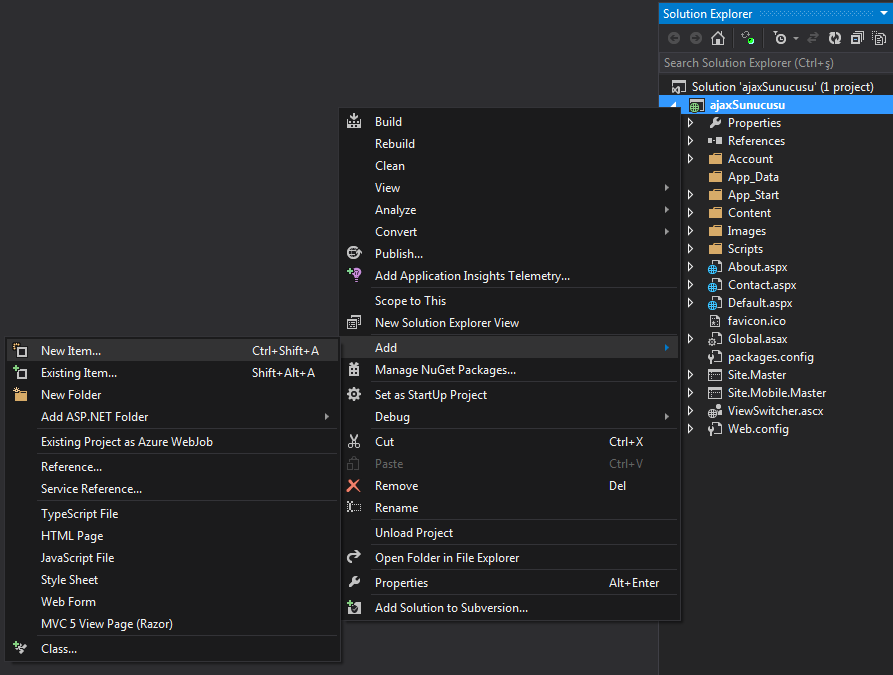Click the Pending Changes Filter clock icon
Viewport: 893px width, 675px height.
click(x=780, y=38)
